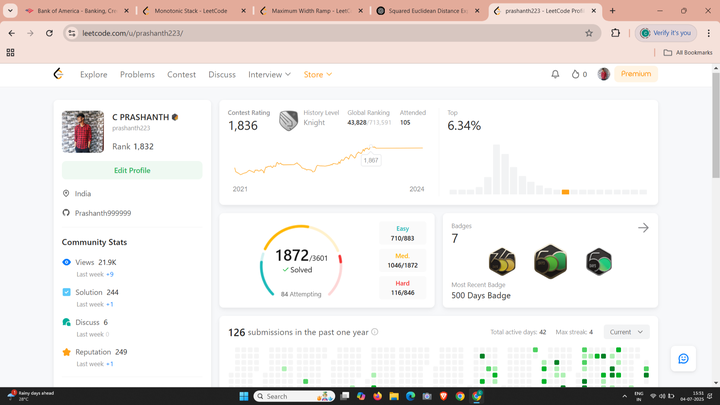Open the new tab plus button

[x=612, y=11]
